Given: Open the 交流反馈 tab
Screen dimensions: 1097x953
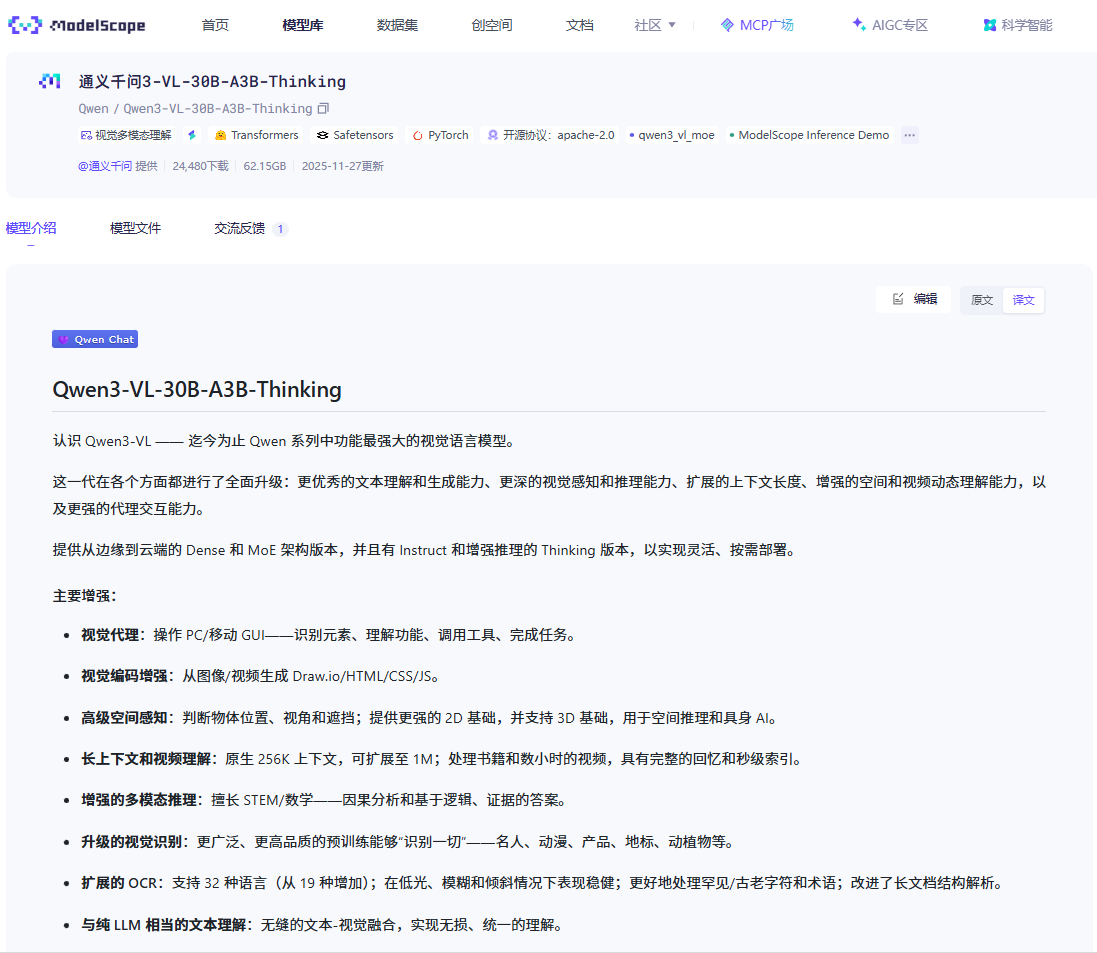Looking at the screenshot, I should (240, 228).
